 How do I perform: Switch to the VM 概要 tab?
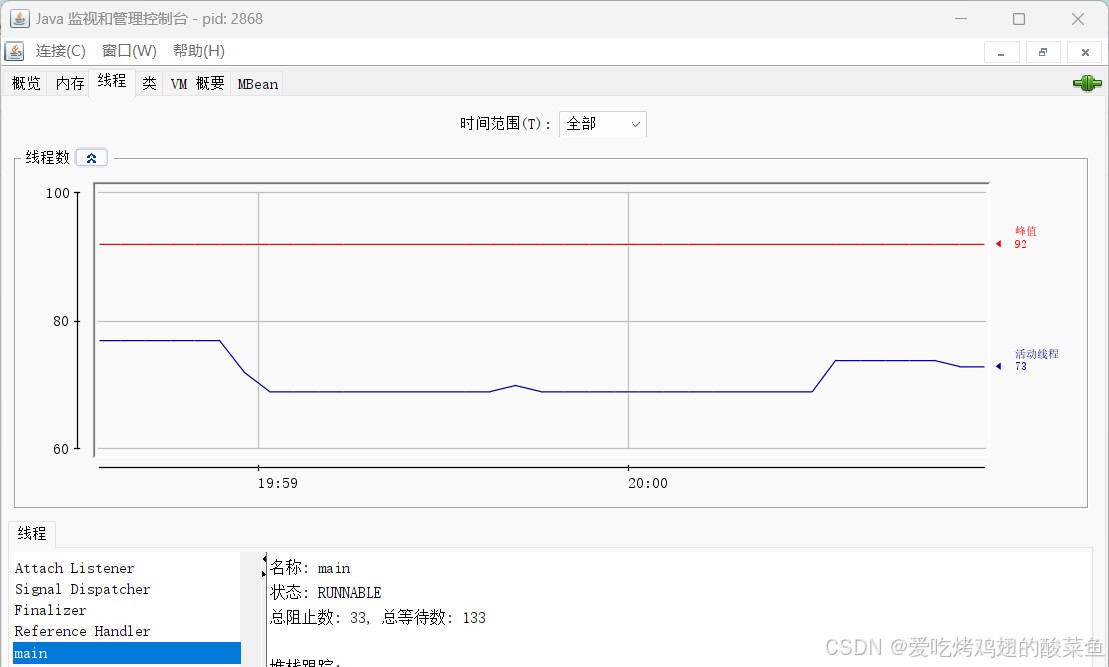[197, 83]
